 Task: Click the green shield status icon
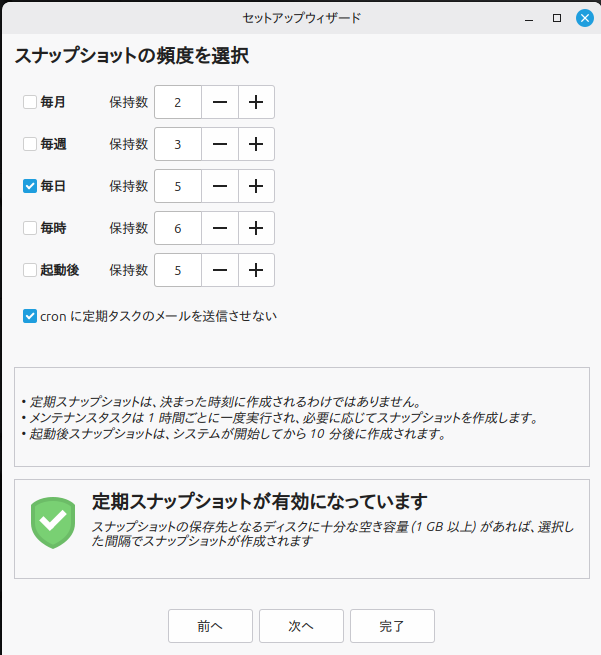click(x=53, y=523)
